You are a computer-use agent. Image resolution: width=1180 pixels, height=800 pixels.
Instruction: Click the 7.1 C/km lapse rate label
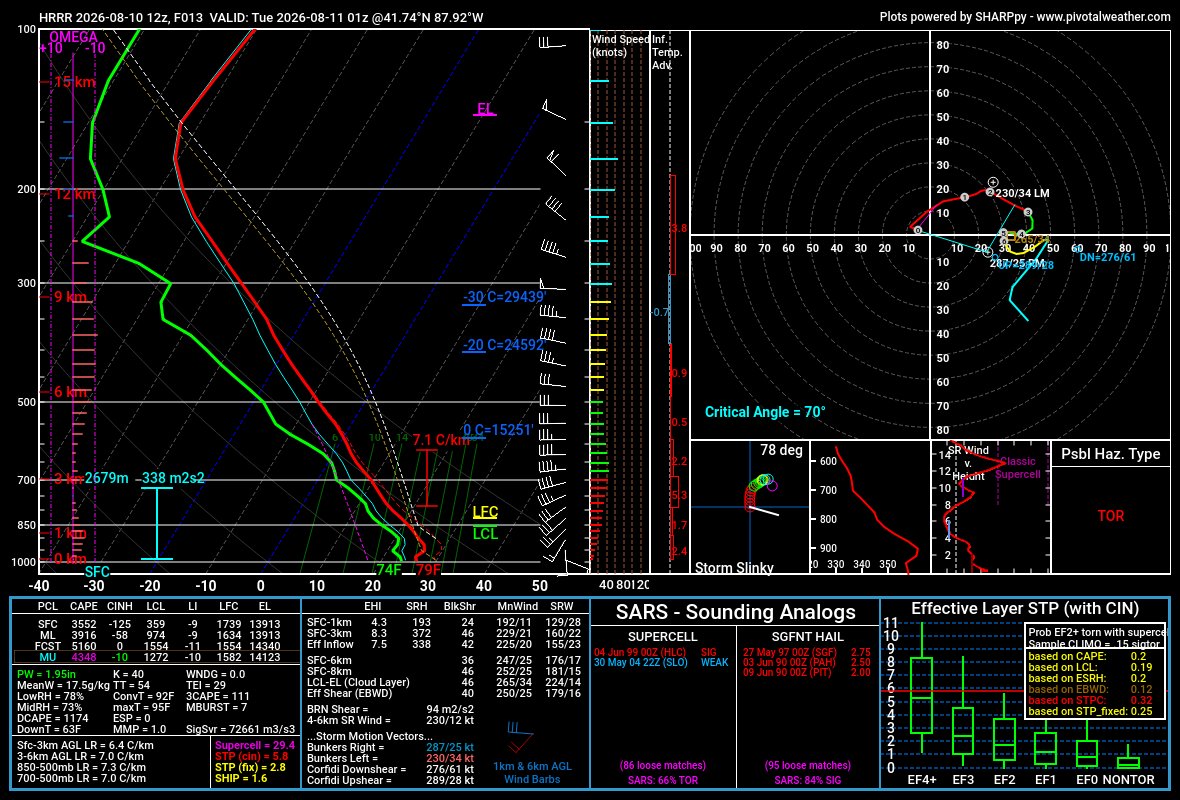point(441,440)
